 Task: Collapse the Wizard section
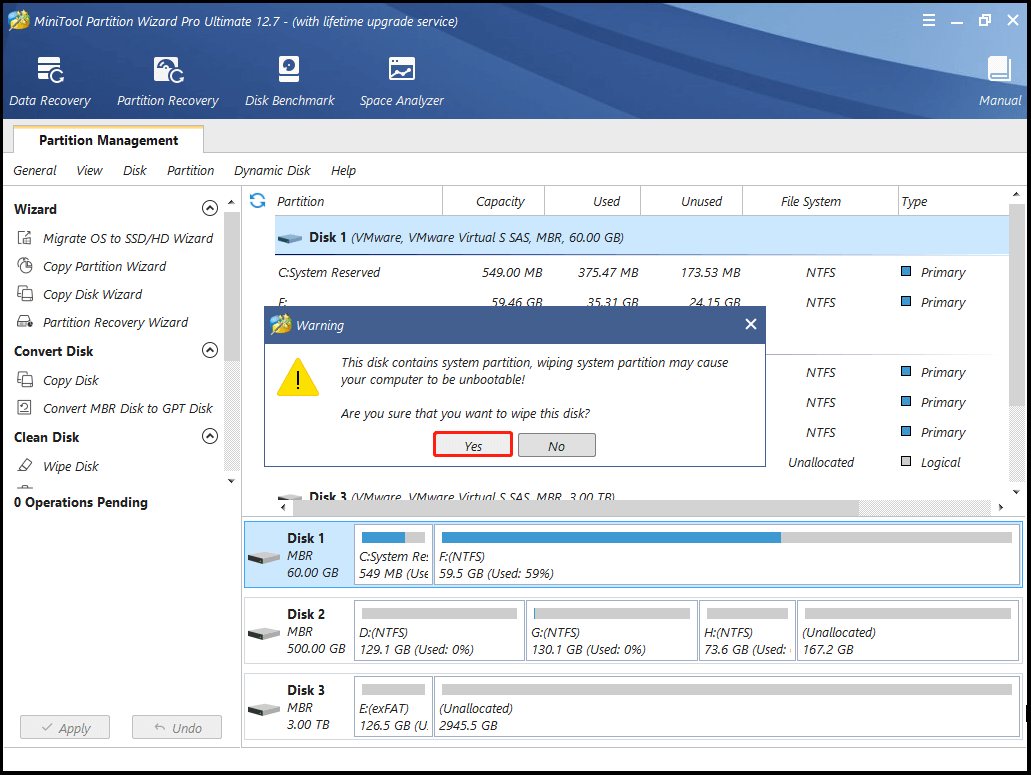click(210, 208)
